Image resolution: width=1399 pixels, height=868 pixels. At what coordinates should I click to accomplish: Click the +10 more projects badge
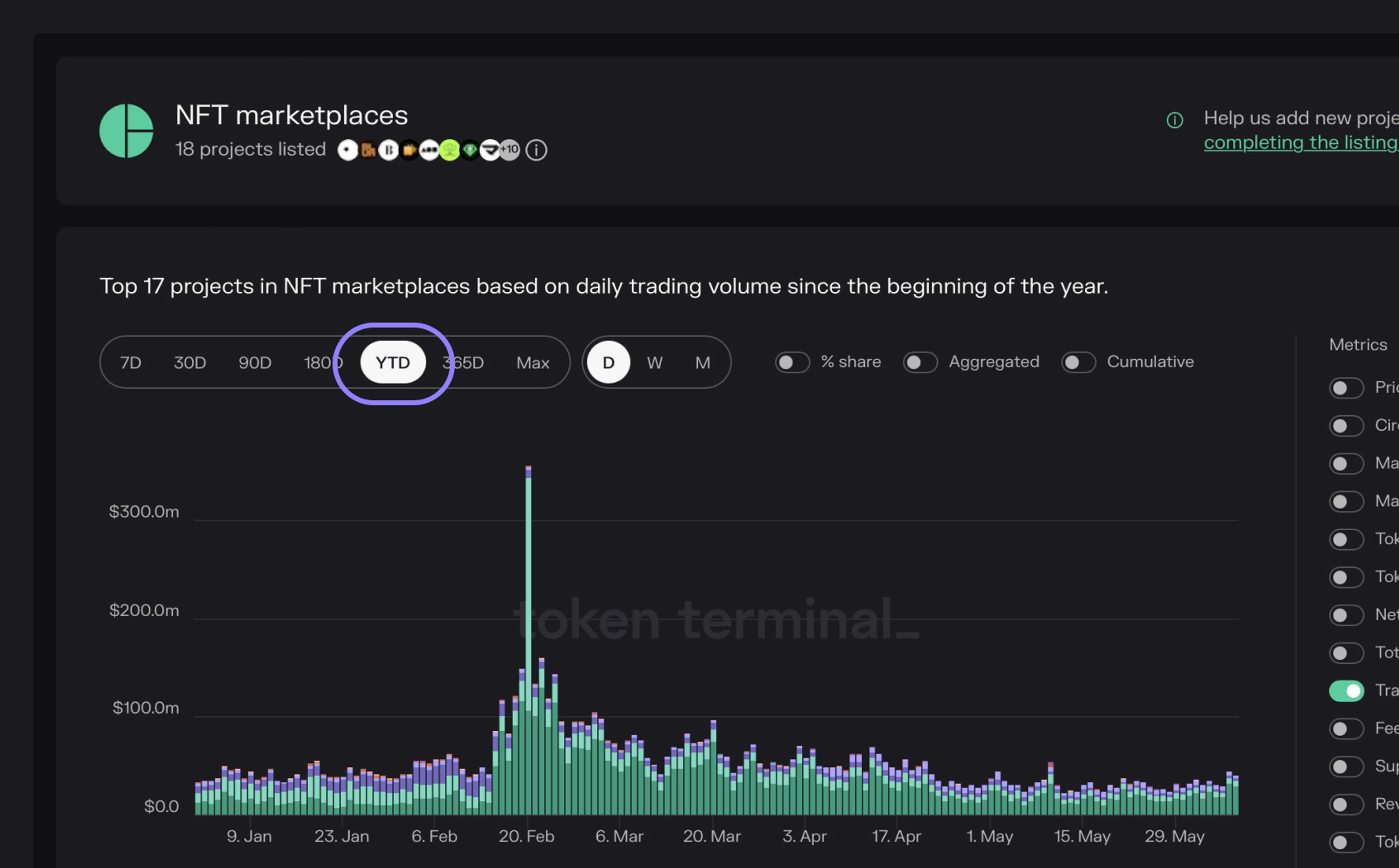coord(510,150)
